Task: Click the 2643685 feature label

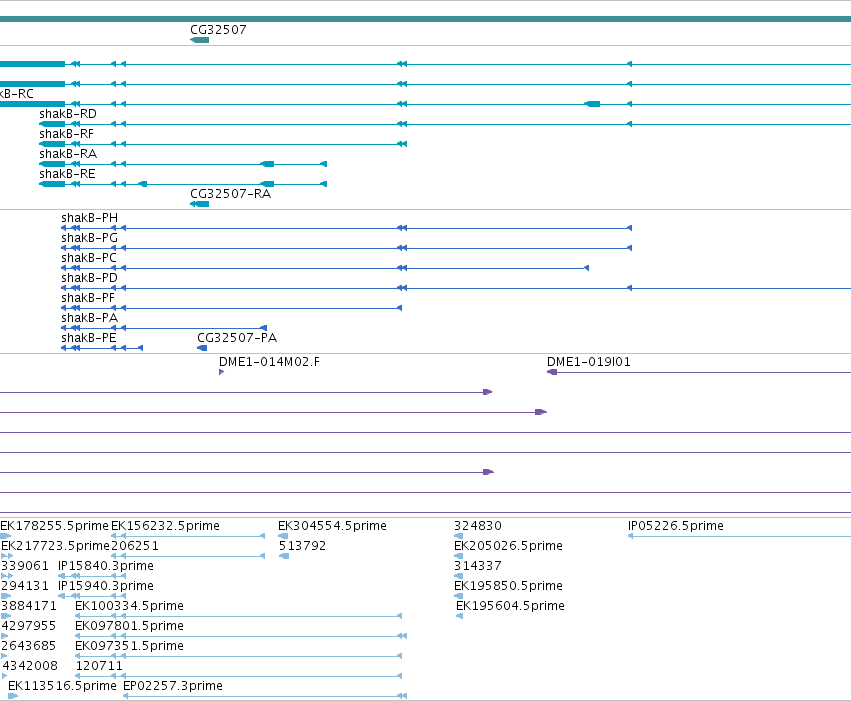Action: (29, 646)
